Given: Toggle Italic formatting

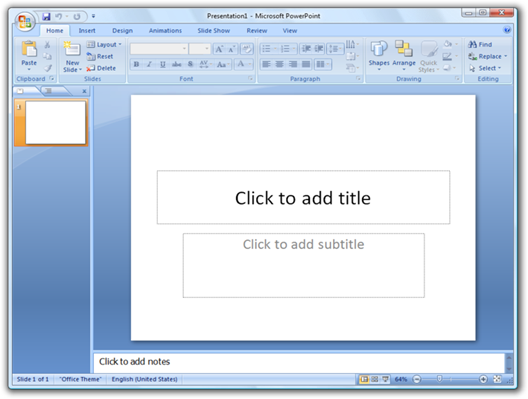Looking at the screenshot, I should [x=150, y=64].
